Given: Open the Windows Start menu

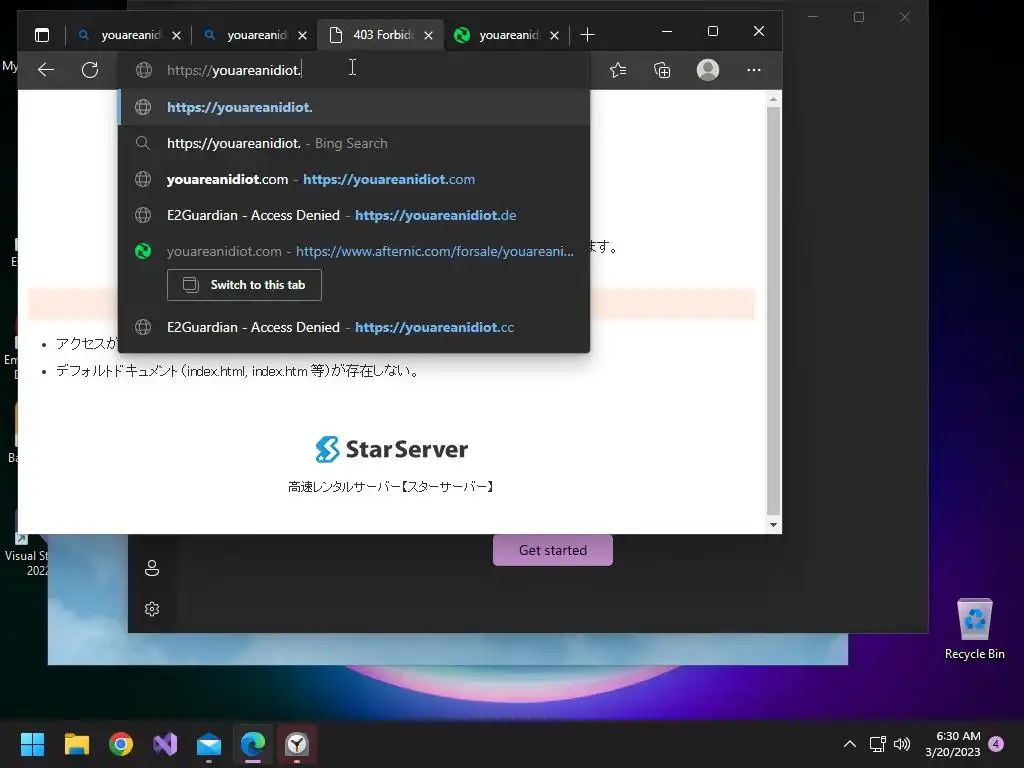Looking at the screenshot, I should (32, 744).
